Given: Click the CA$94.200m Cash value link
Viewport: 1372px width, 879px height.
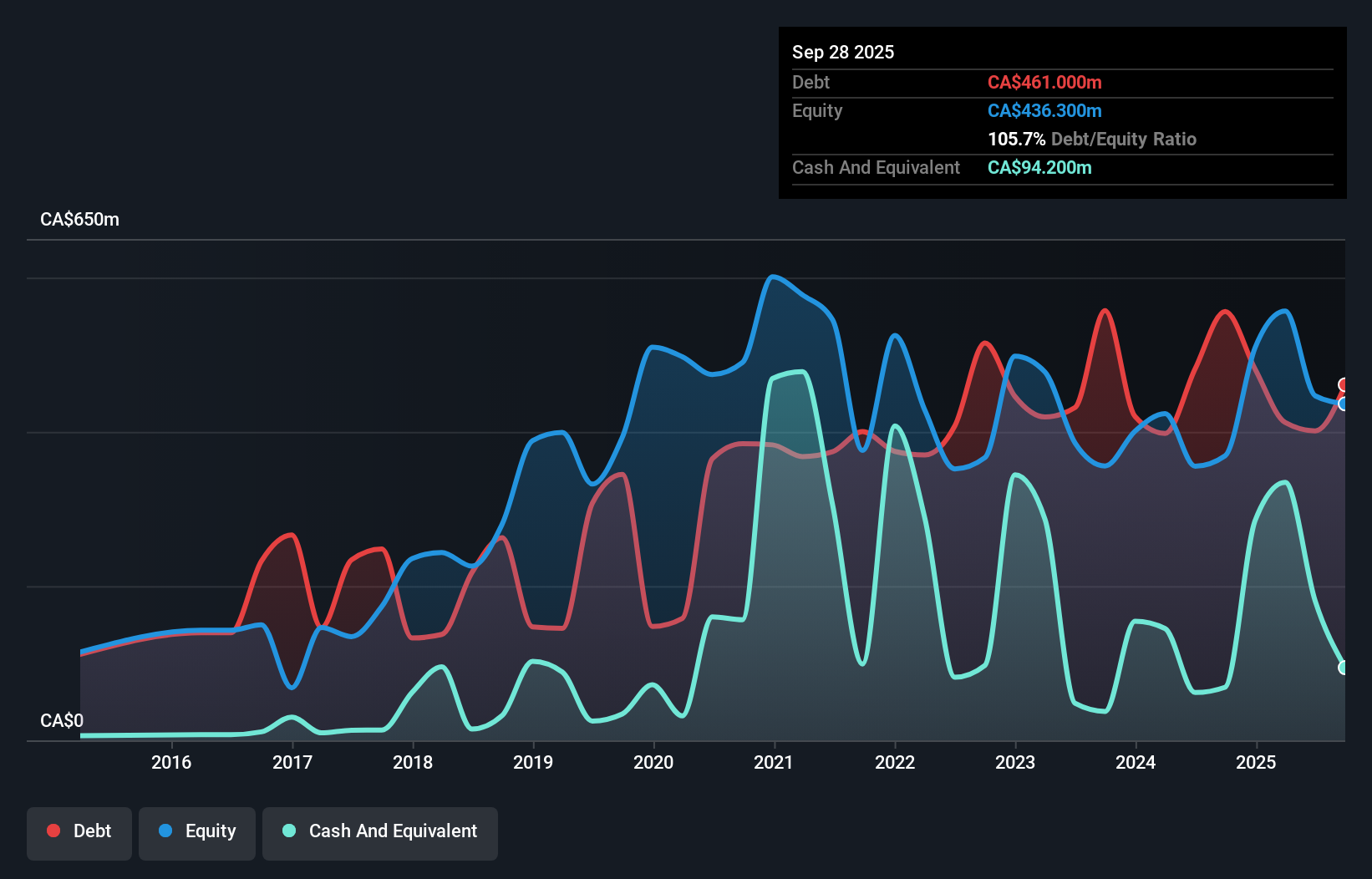Looking at the screenshot, I should [1039, 167].
